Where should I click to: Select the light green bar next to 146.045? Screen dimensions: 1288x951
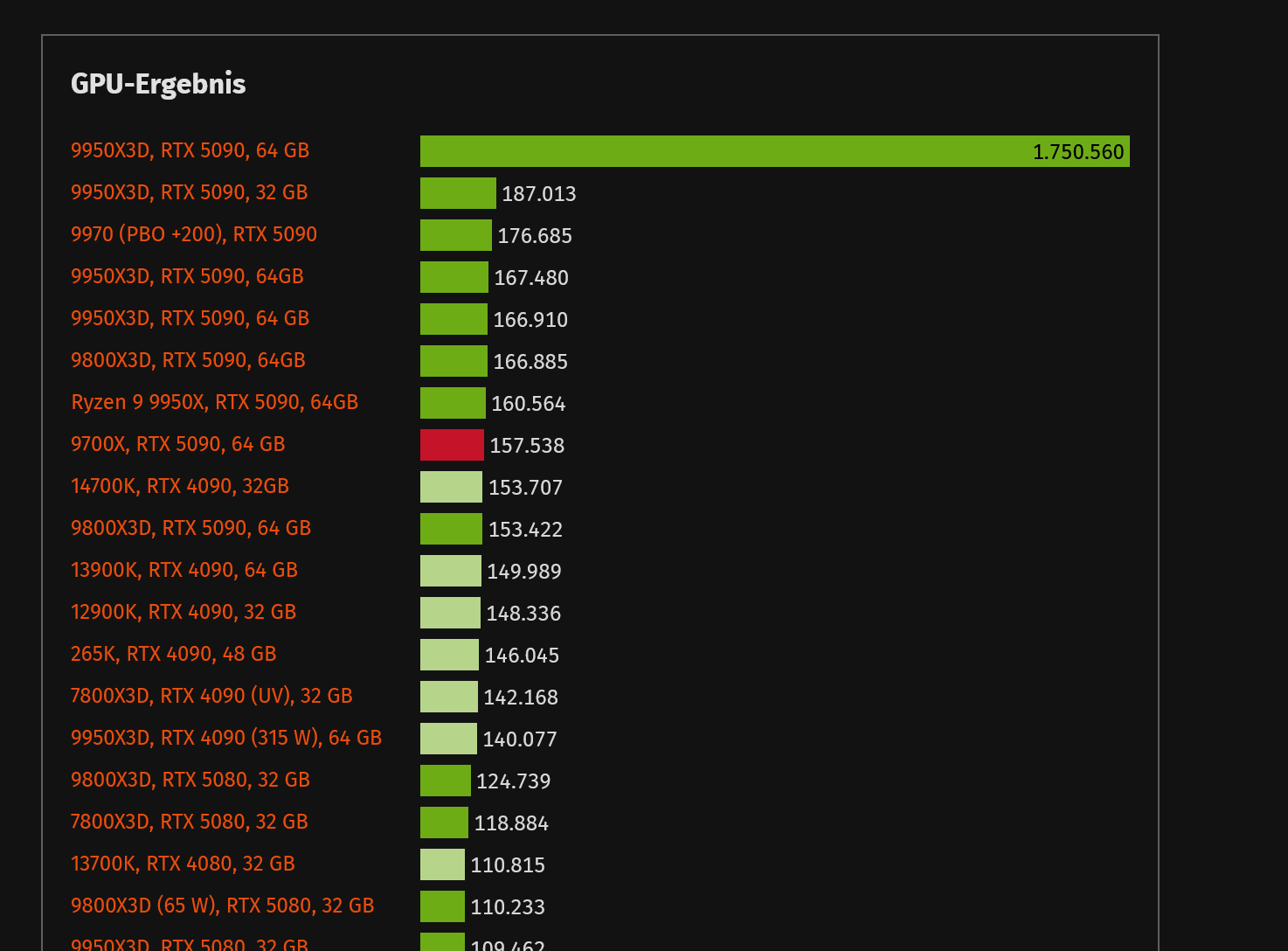(449, 655)
